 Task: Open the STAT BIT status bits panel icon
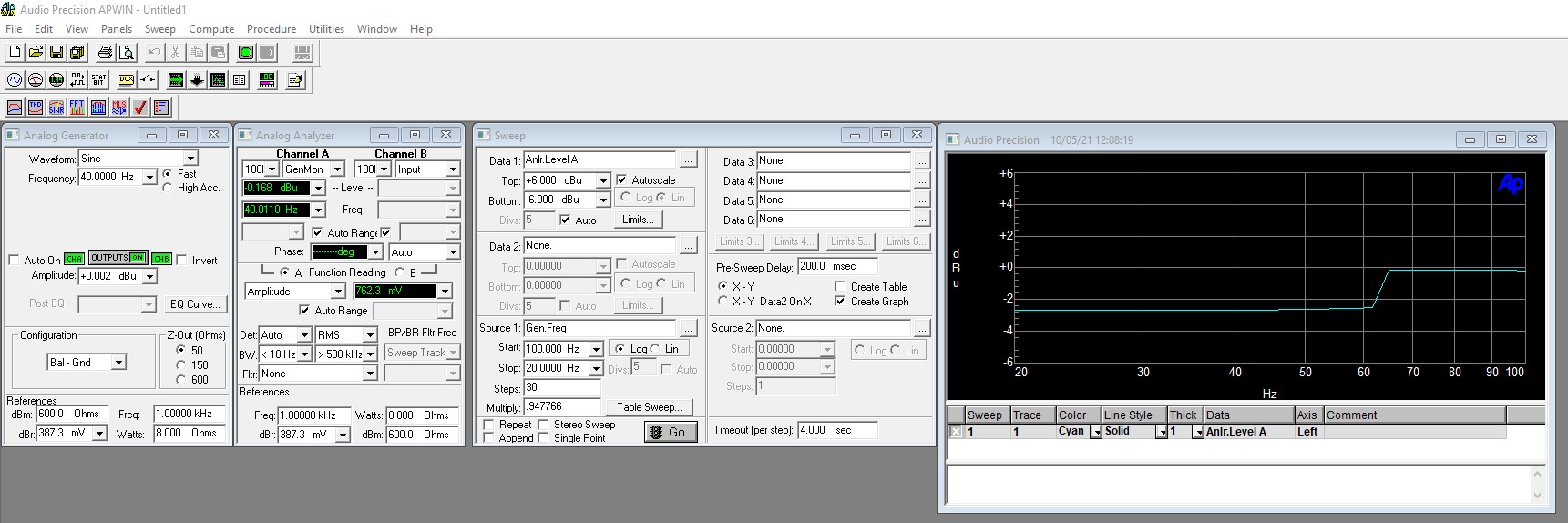[98, 80]
